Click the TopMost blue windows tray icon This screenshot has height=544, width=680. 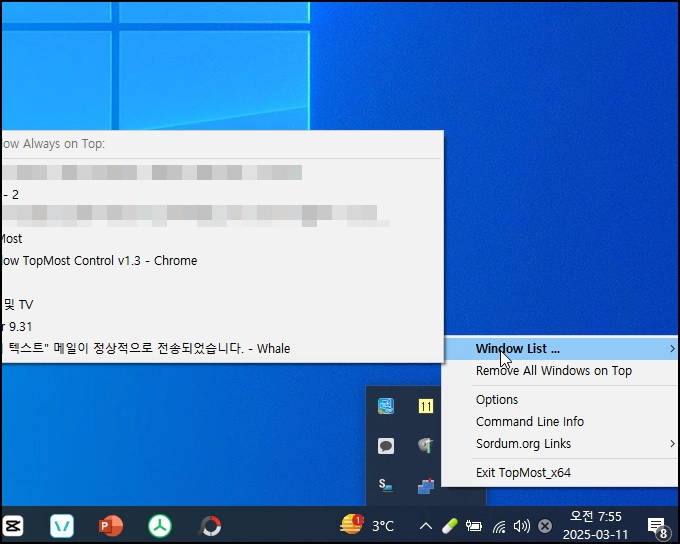[x=425, y=486]
